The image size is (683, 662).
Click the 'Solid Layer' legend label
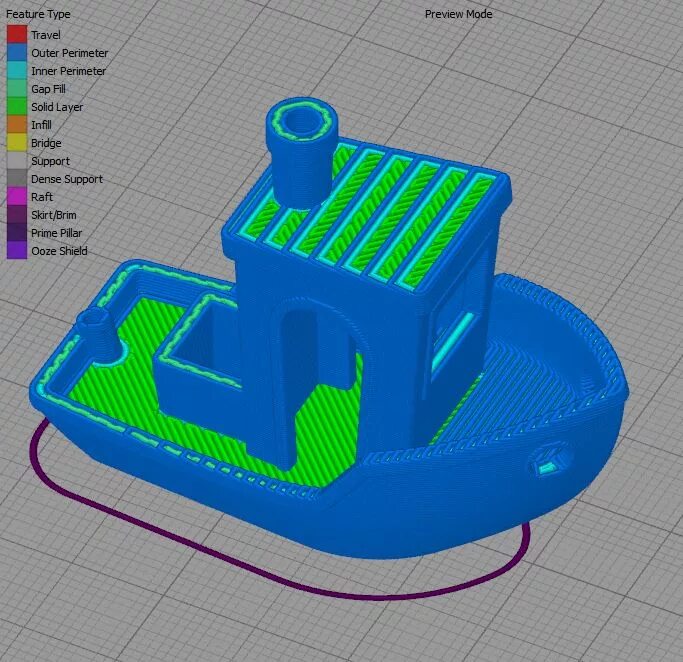click(x=57, y=107)
